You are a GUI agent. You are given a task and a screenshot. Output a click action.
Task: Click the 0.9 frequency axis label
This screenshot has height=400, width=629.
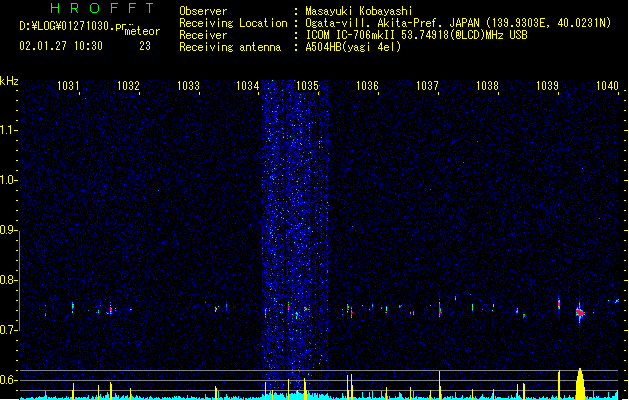click(x=8, y=230)
